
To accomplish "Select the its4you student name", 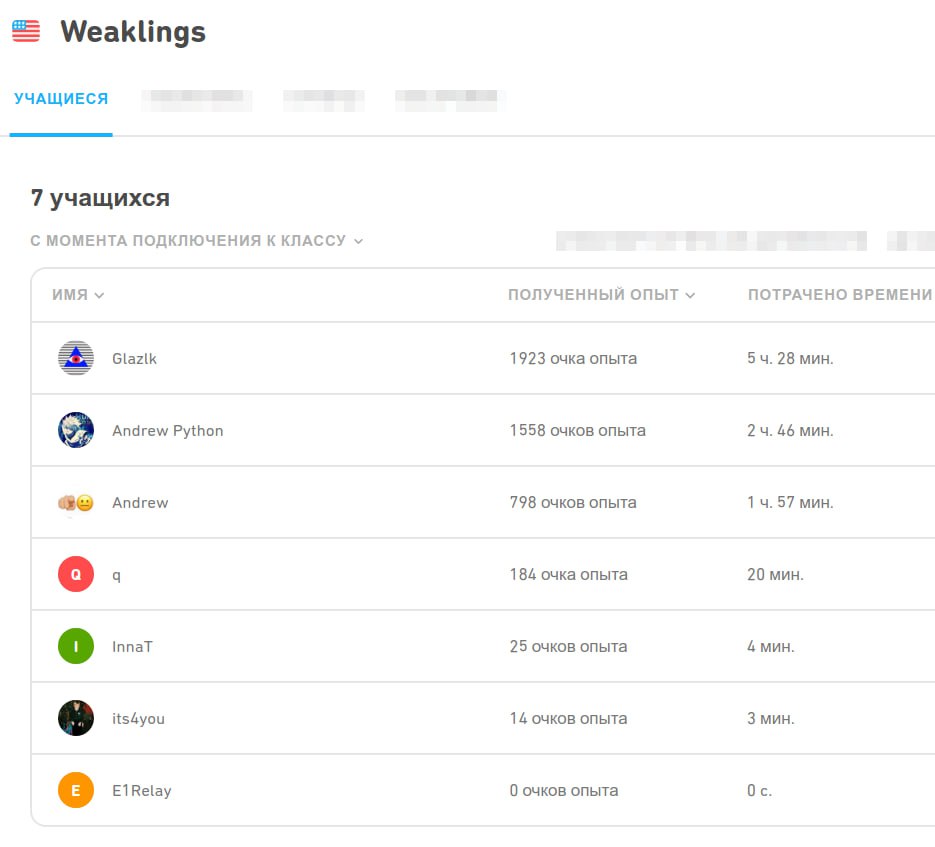I will (x=138, y=718).
